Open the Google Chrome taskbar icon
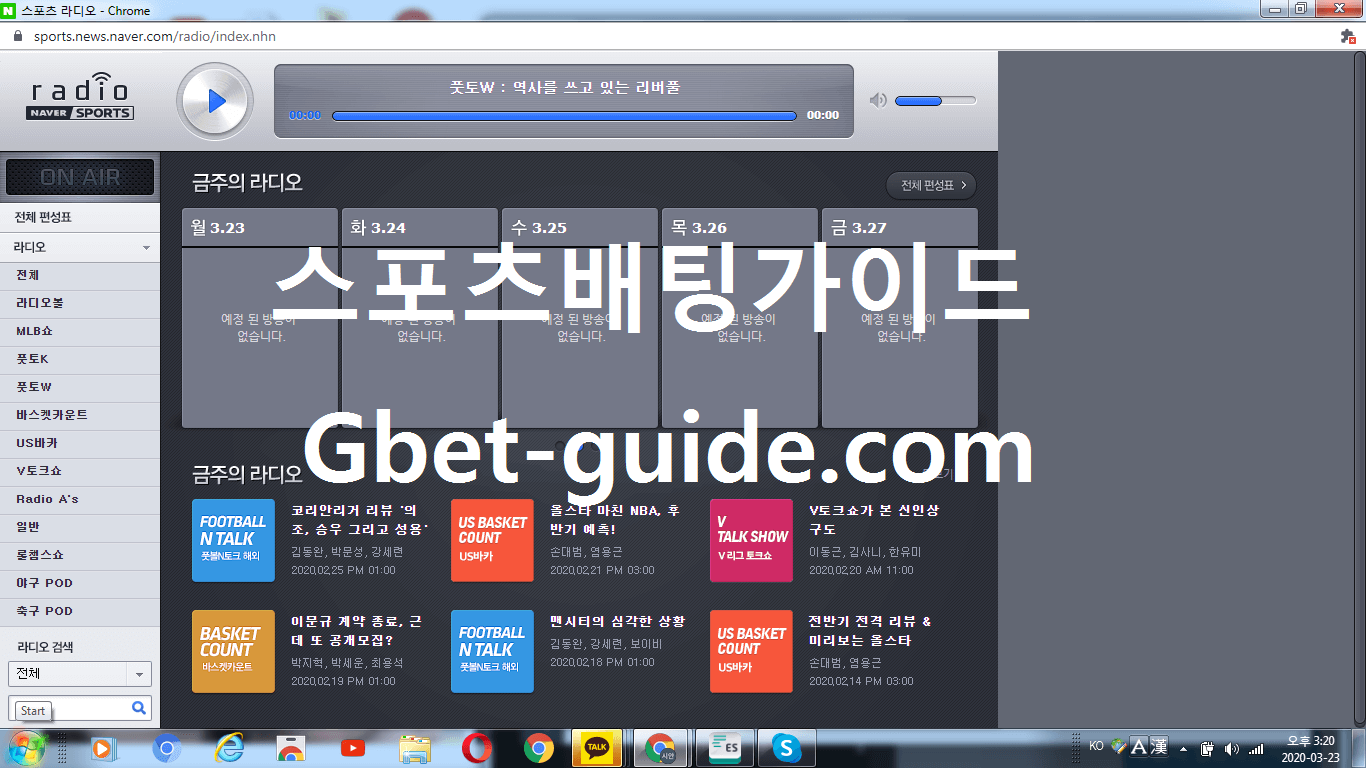The height and width of the screenshot is (768, 1366). [539, 748]
